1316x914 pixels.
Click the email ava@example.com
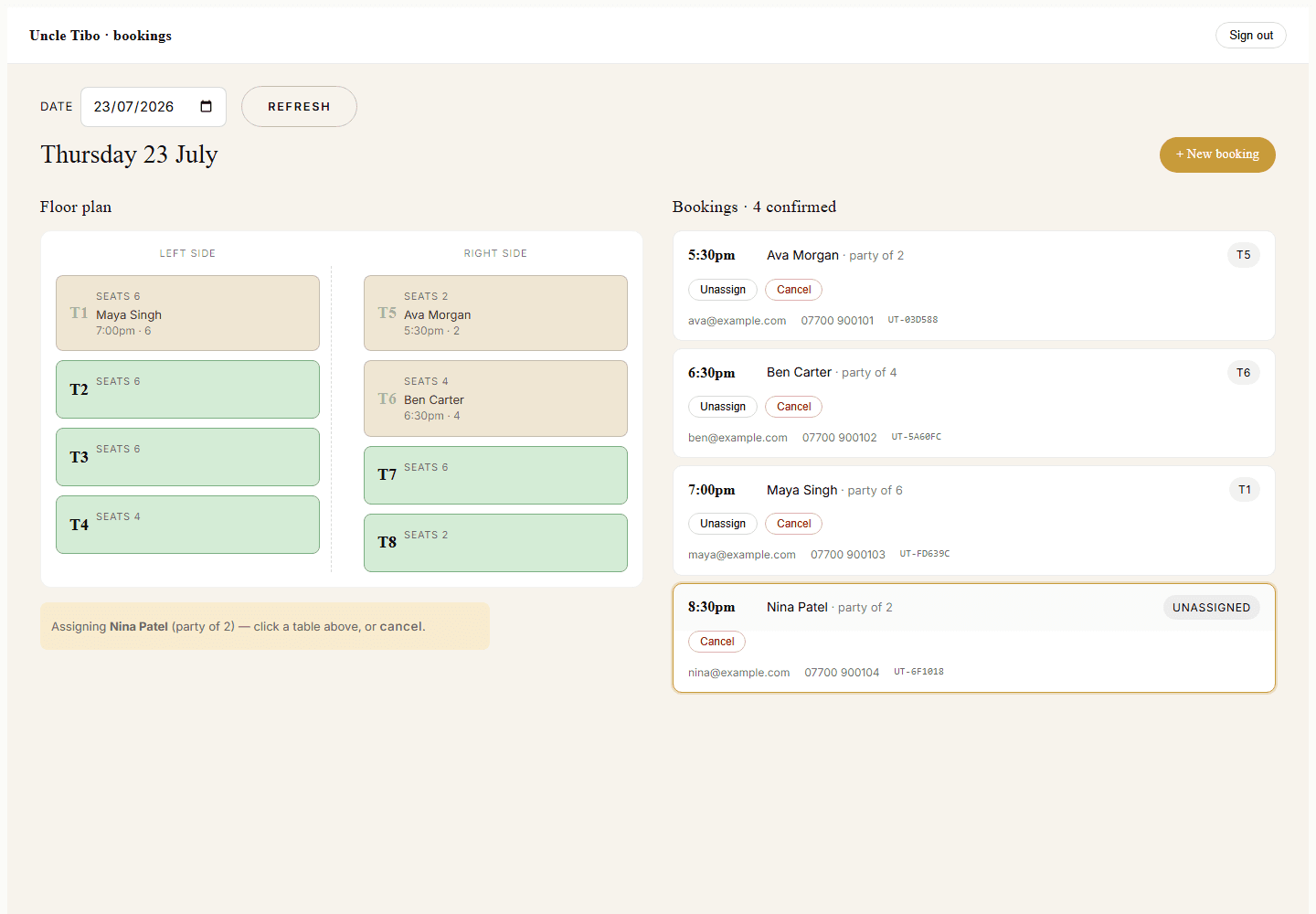[x=737, y=321]
